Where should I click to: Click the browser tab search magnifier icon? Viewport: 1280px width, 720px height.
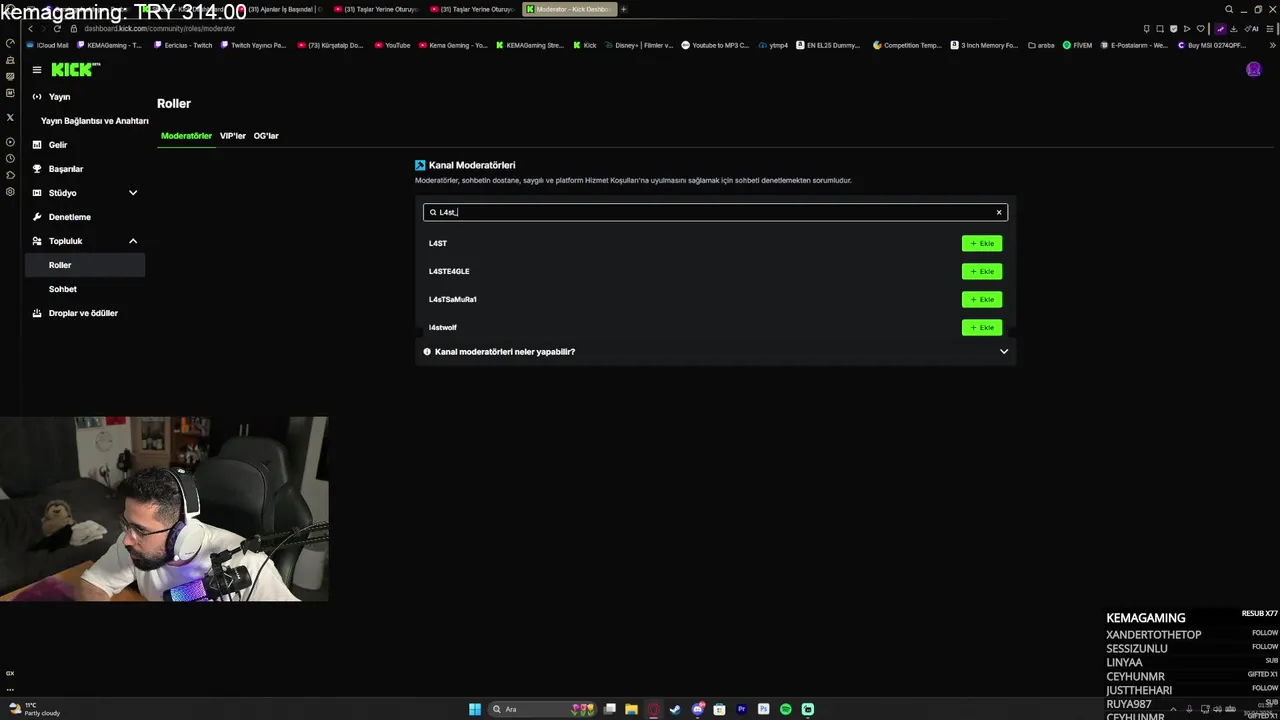coord(1229,9)
